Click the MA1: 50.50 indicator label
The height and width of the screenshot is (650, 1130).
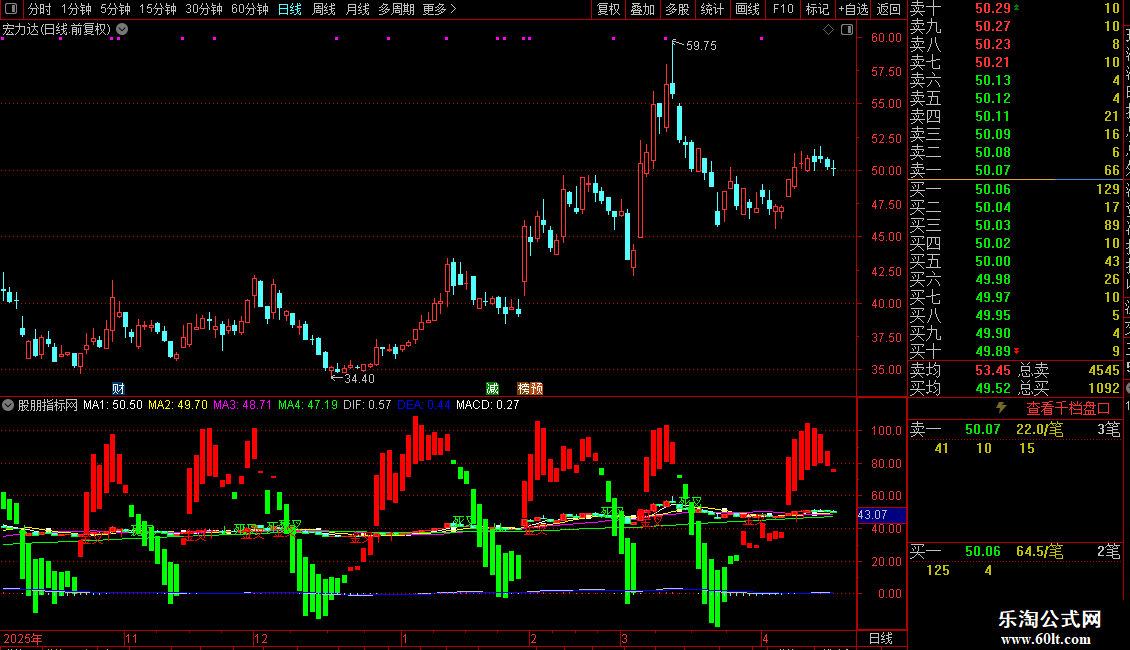coord(112,405)
